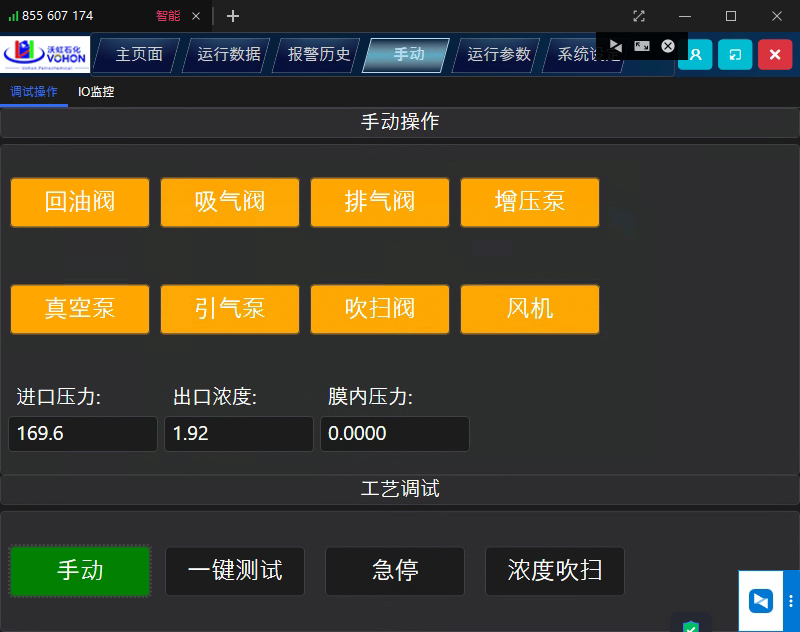The width and height of the screenshot is (800, 632).
Task: Toggle the 引气泵 pump button
Action: pyautogui.click(x=230, y=309)
